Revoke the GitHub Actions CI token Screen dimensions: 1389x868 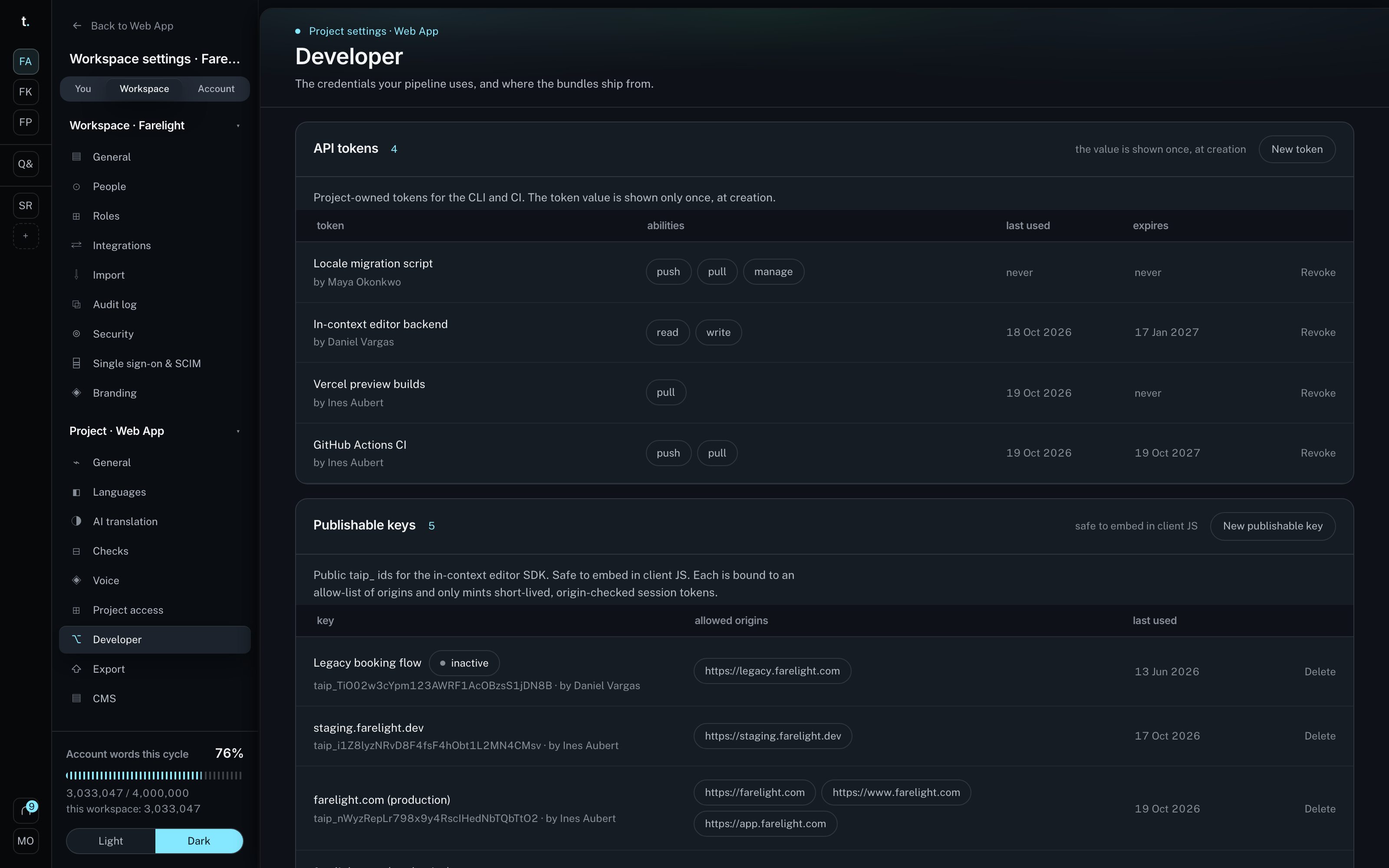[1318, 453]
